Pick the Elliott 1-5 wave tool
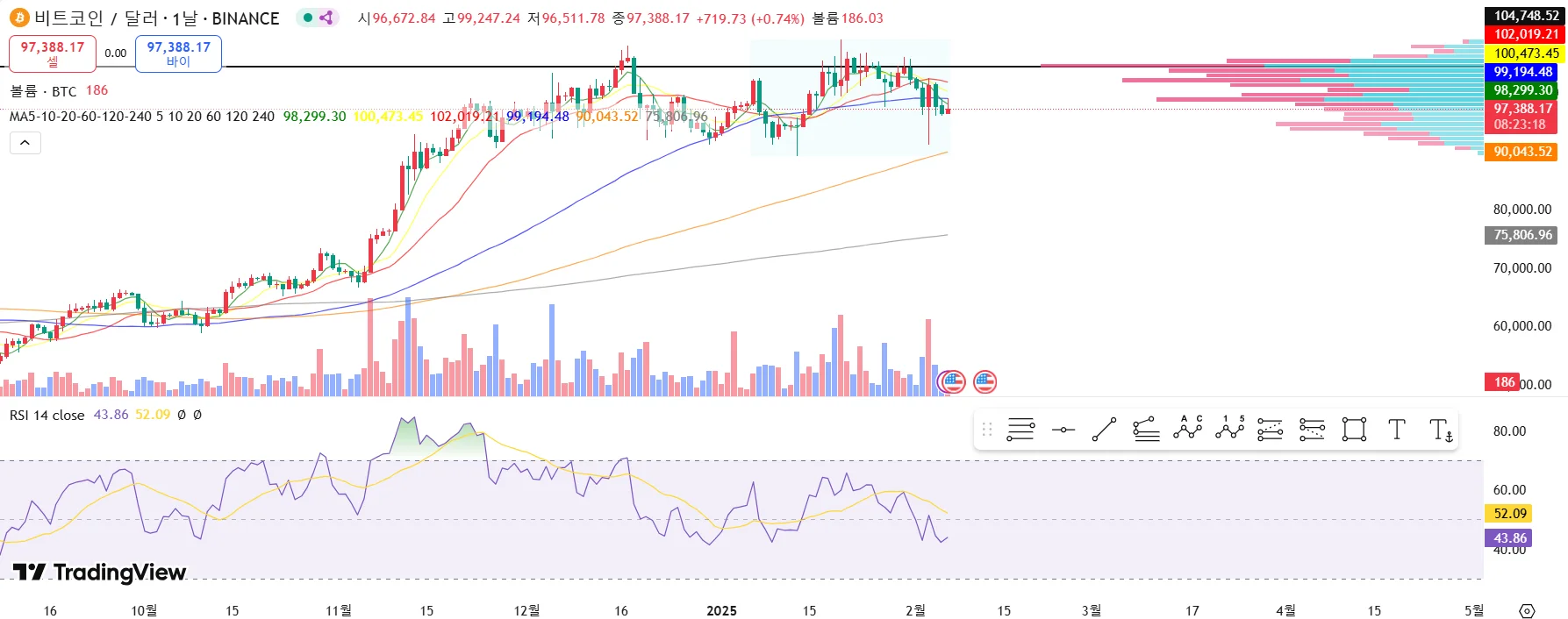Screen dimensions: 1568x619 pos(1229,430)
